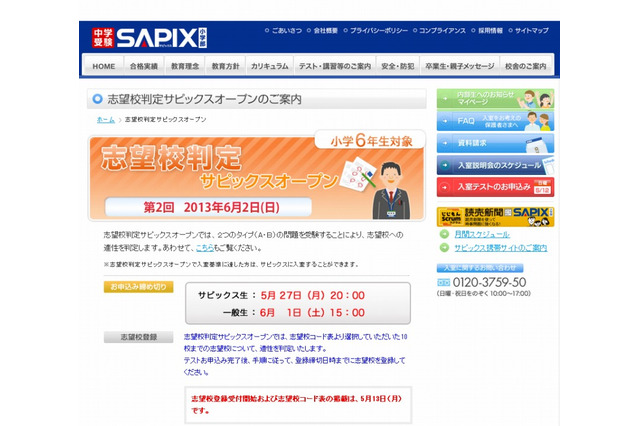The height and width of the screenshot is (426, 640).
Task: Click green arrow icon beside 月間スケジュール
Action: (444, 234)
